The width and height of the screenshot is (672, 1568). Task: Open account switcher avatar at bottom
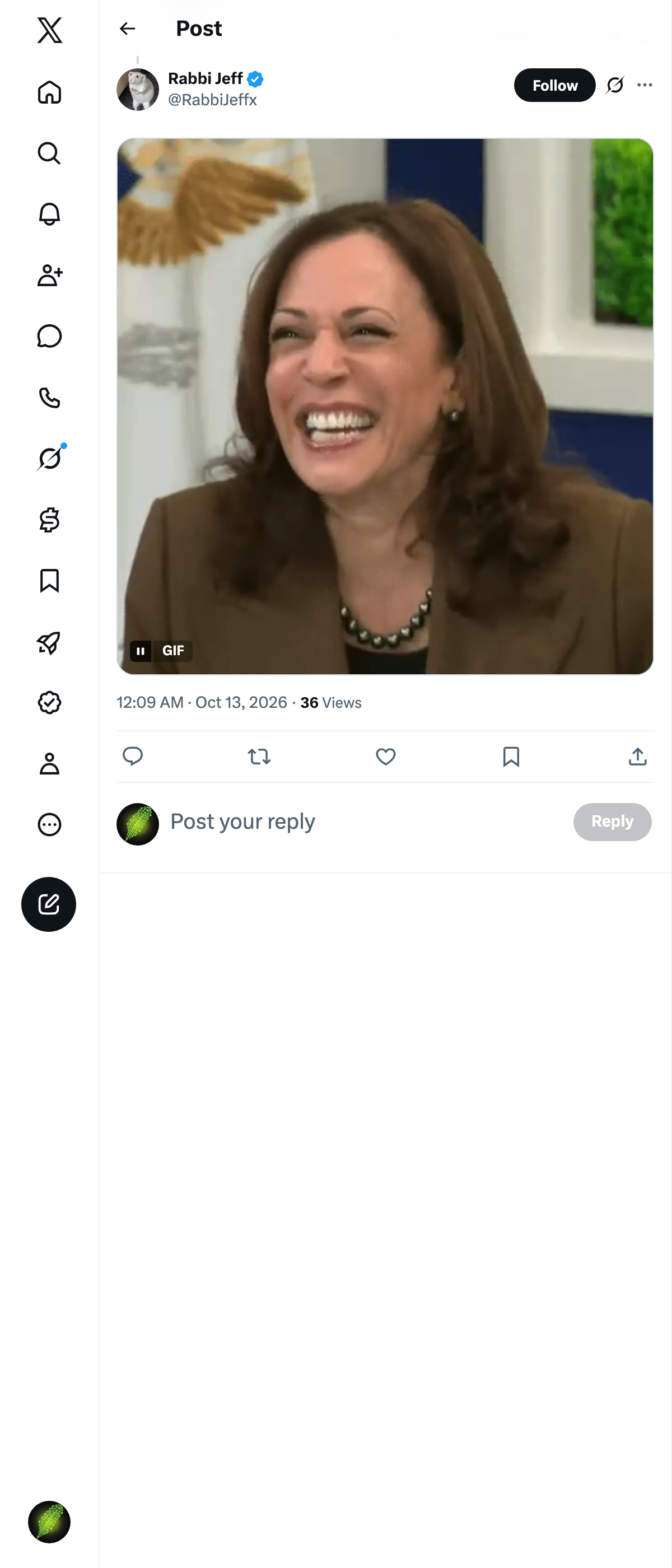point(49,1522)
